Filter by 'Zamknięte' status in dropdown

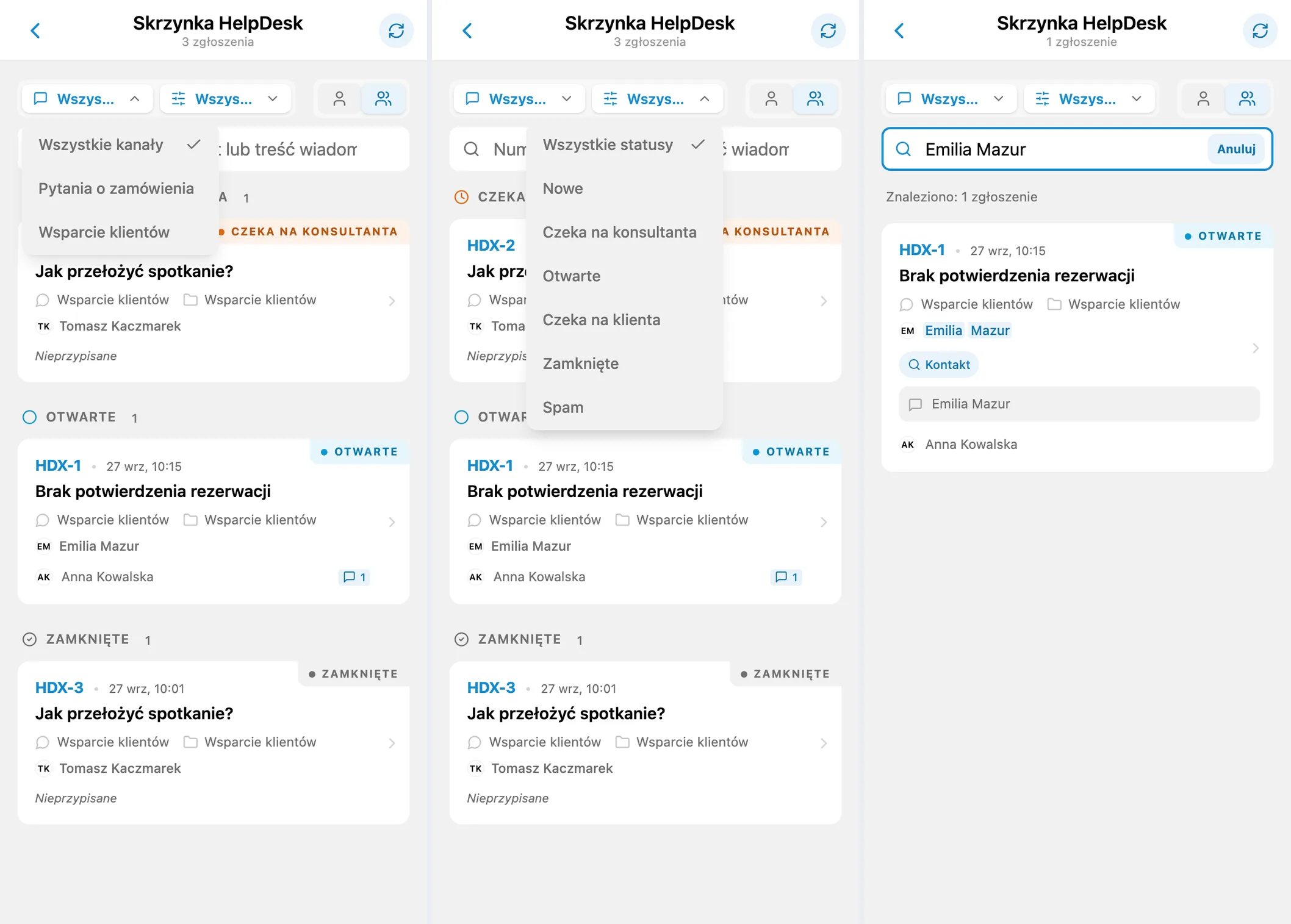click(624, 364)
